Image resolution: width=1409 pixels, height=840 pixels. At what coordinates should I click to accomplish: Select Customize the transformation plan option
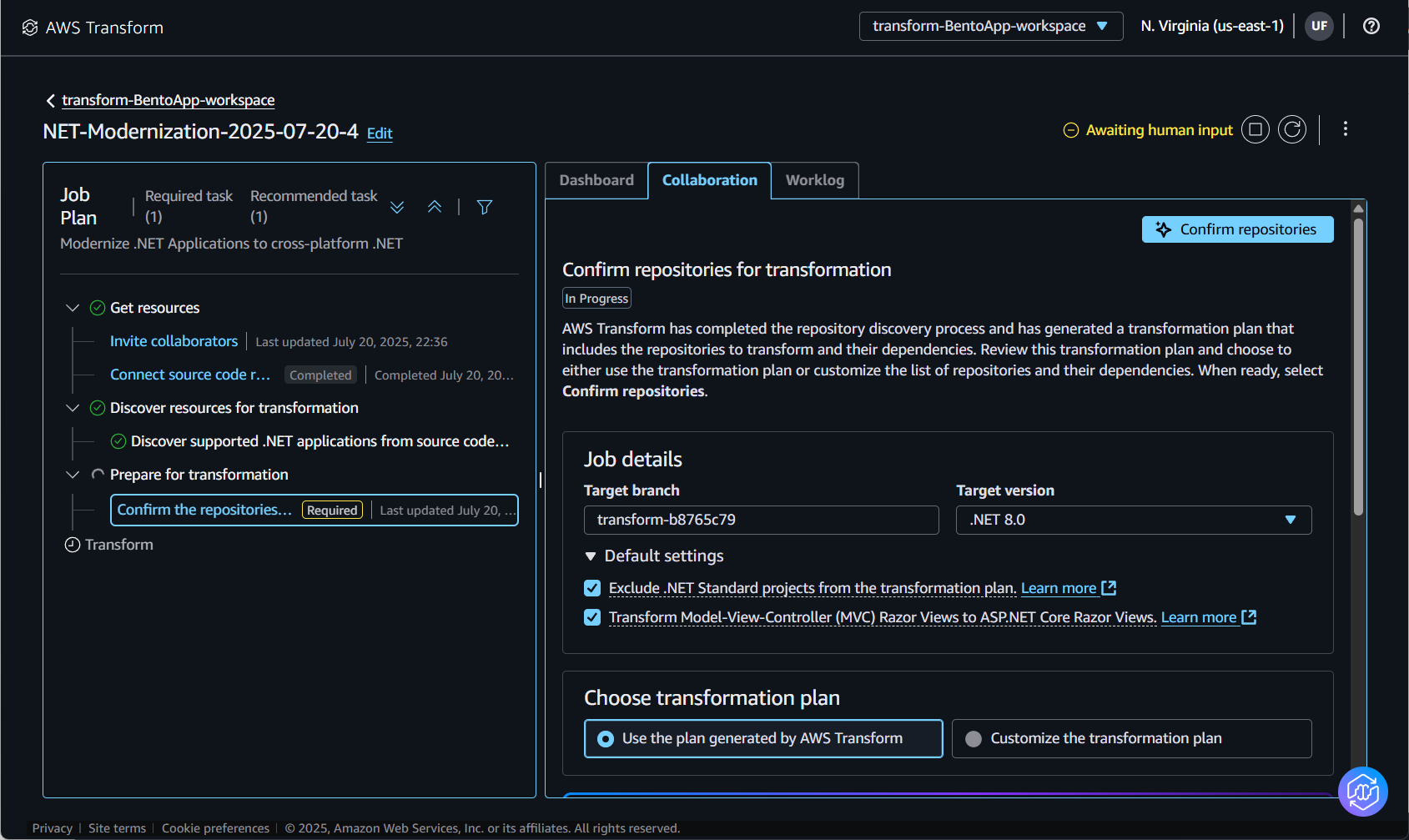click(1132, 738)
